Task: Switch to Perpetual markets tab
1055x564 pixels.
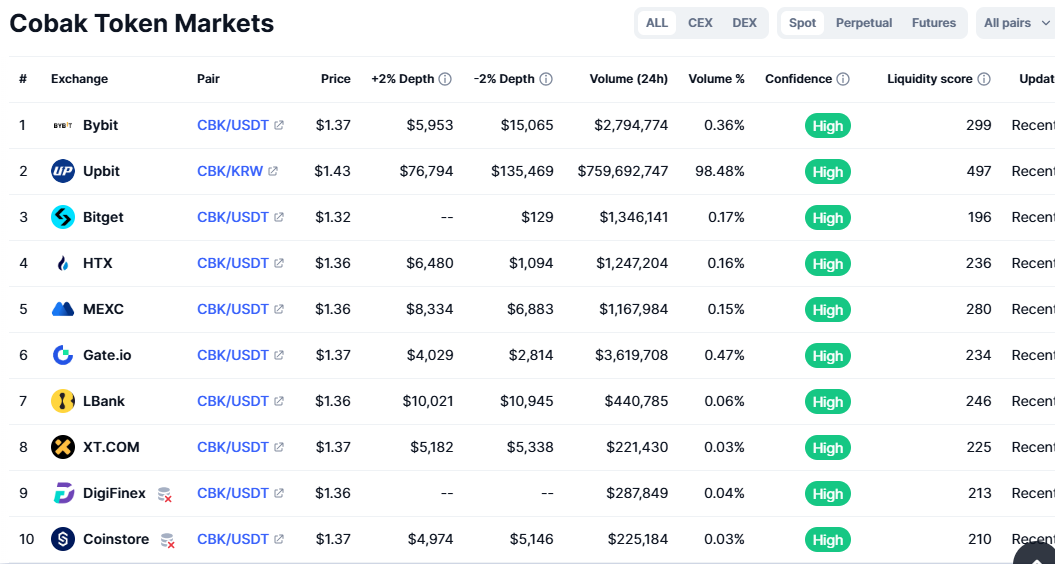Action: coord(864,23)
